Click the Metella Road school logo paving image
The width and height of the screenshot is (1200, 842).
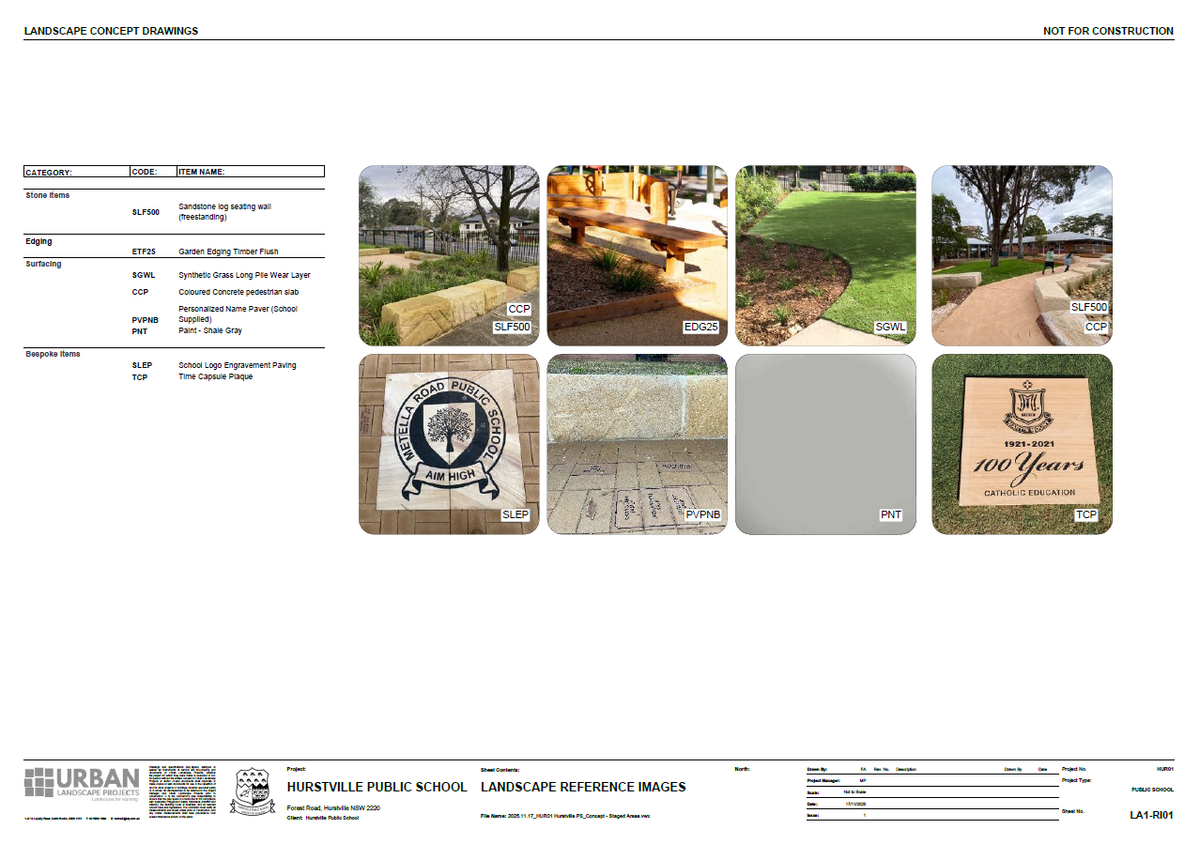point(448,443)
